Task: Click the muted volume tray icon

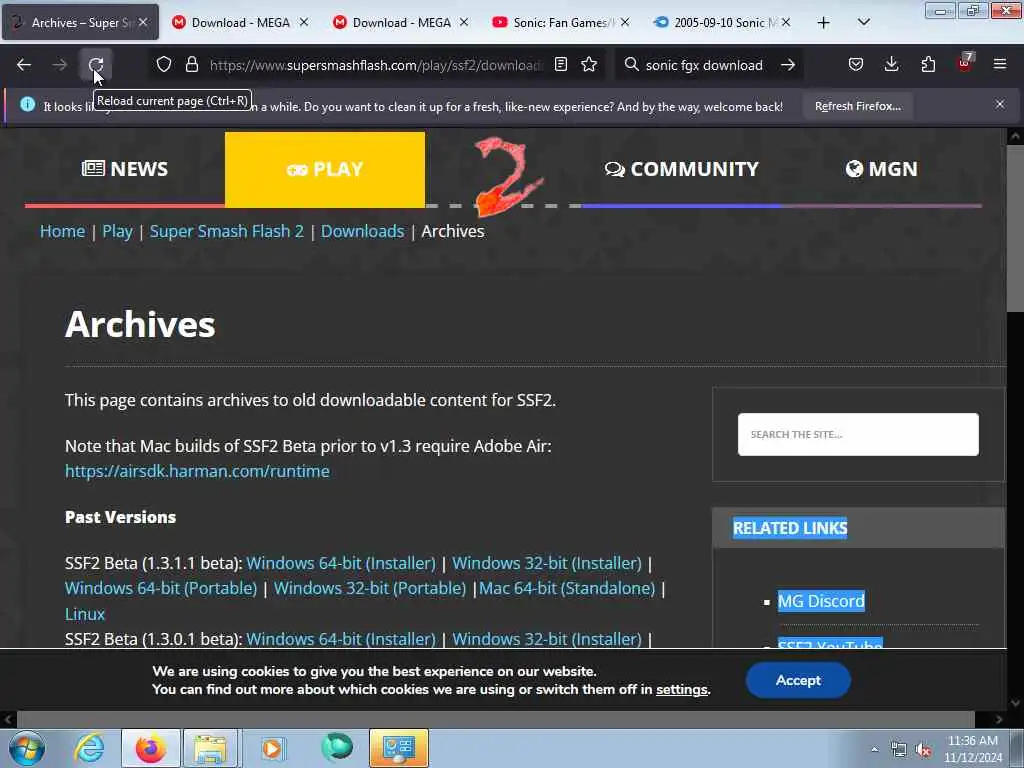Action: point(923,749)
